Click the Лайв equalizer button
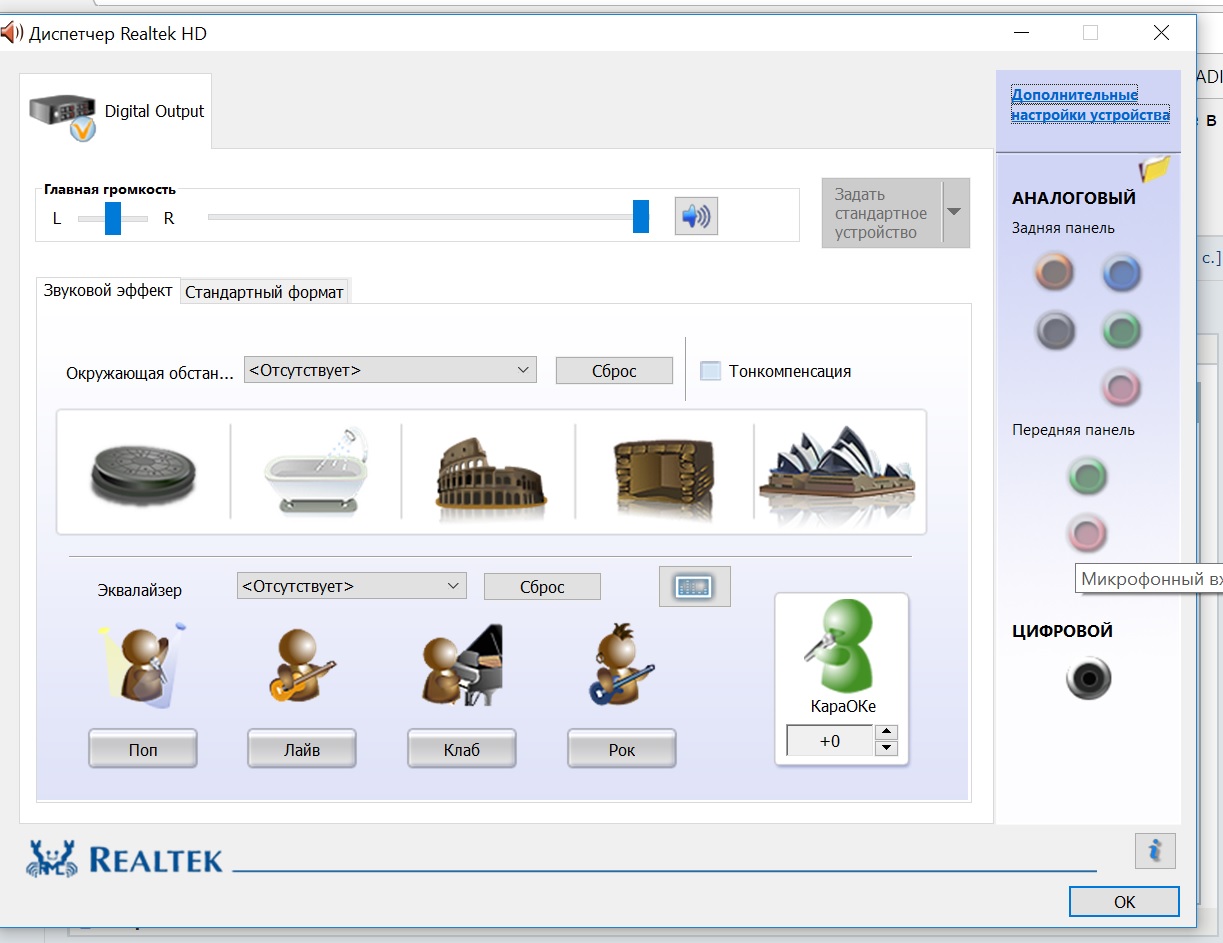This screenshot has height=943, width=1223. pyautogui.click(x=301, y=749)
